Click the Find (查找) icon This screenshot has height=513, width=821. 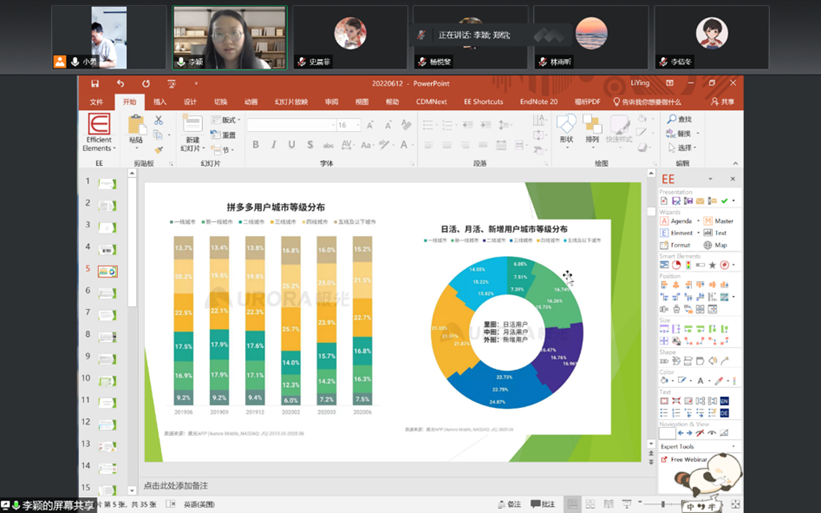[x=679, y=119]
